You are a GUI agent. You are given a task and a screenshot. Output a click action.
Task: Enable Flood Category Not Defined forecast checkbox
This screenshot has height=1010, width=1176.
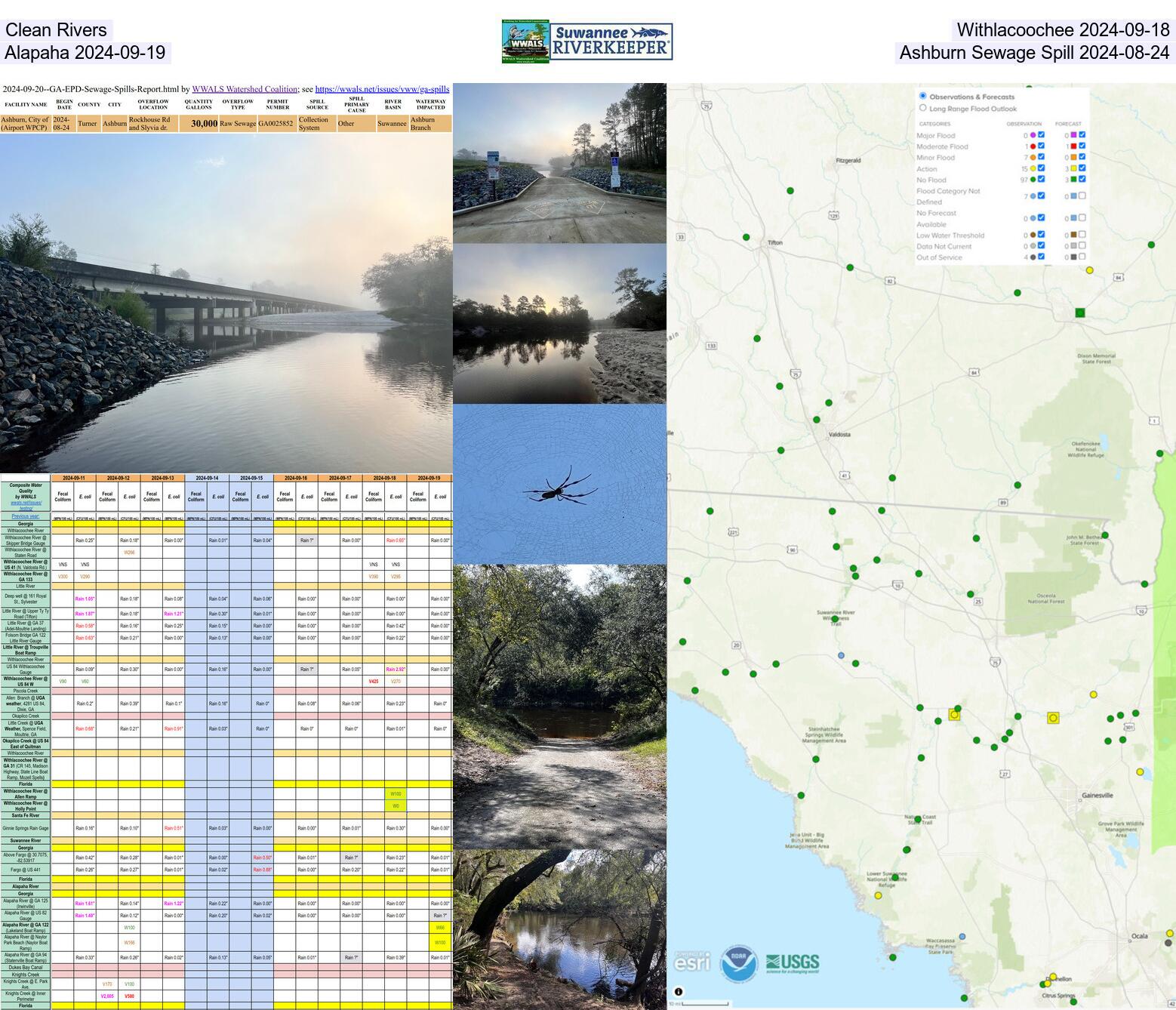[1082, 196]
